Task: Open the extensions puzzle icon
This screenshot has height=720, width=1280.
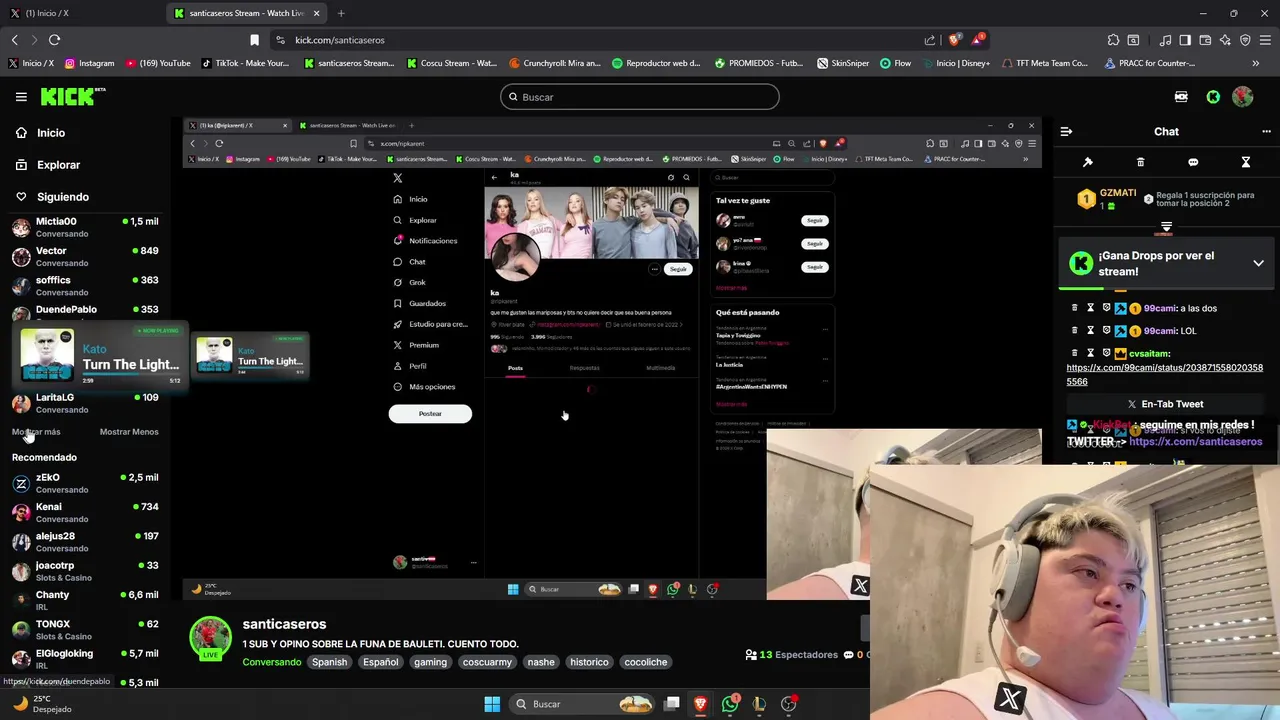Action: click(1113, 40)
